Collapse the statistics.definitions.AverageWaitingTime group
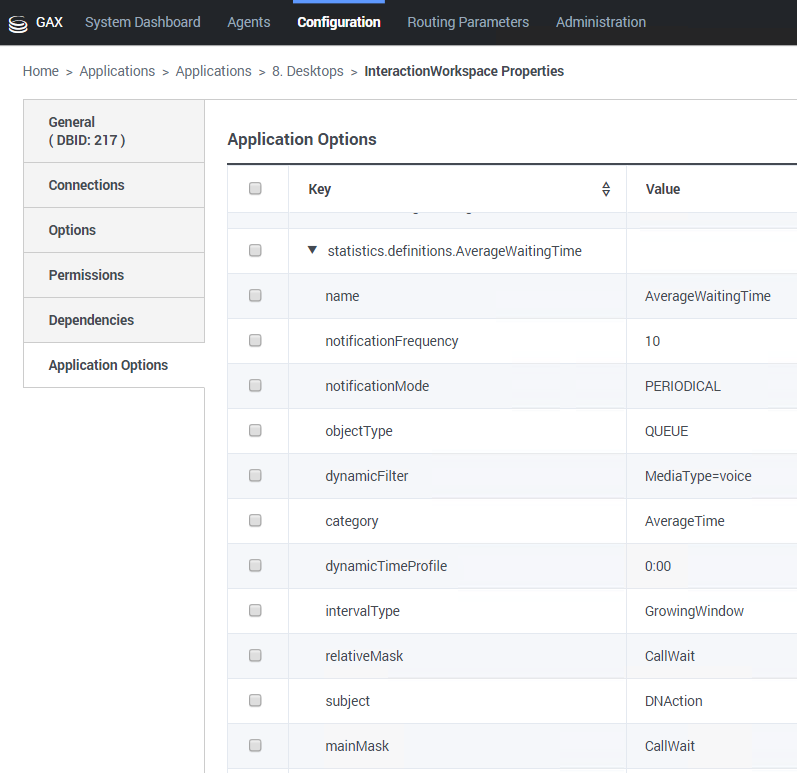The width and height of the screenshot is (797, 773). [x=312, y=251]
